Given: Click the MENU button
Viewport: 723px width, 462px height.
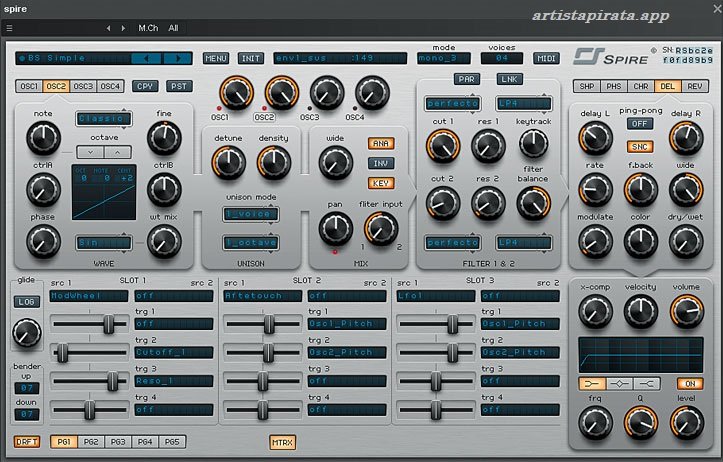Looking at the screenshot, I should pos(216,59).
